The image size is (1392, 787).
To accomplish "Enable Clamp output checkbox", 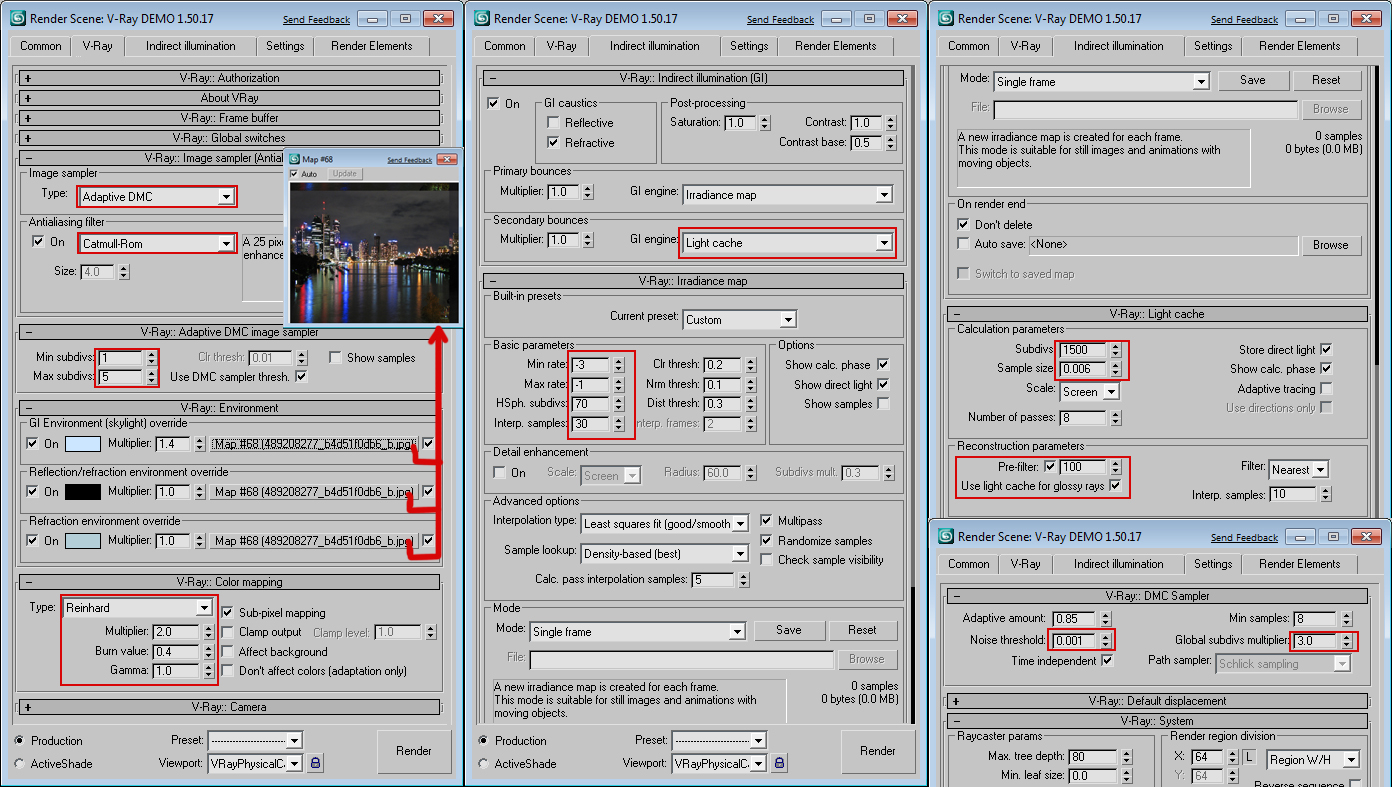I will coord(228,632).
